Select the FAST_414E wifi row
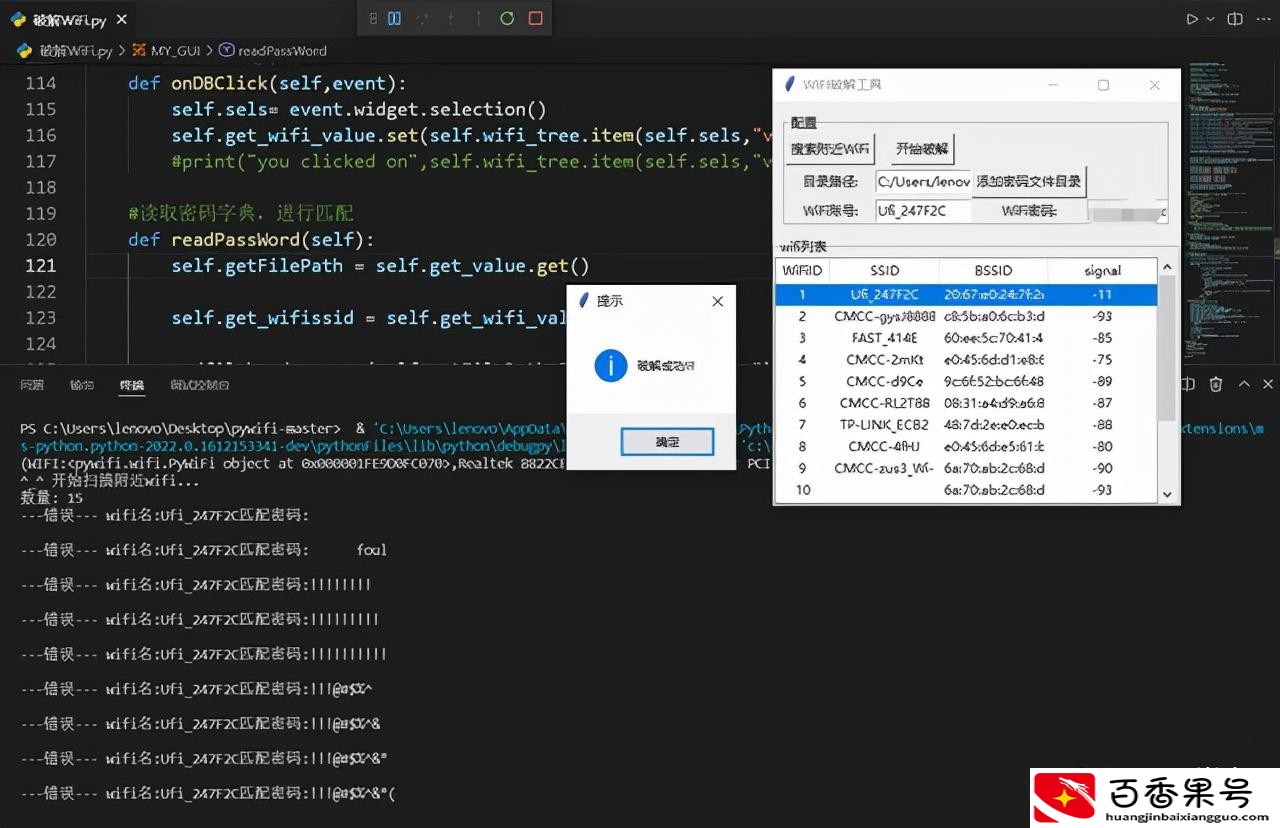1280x828 pixels. click(966, 338)
